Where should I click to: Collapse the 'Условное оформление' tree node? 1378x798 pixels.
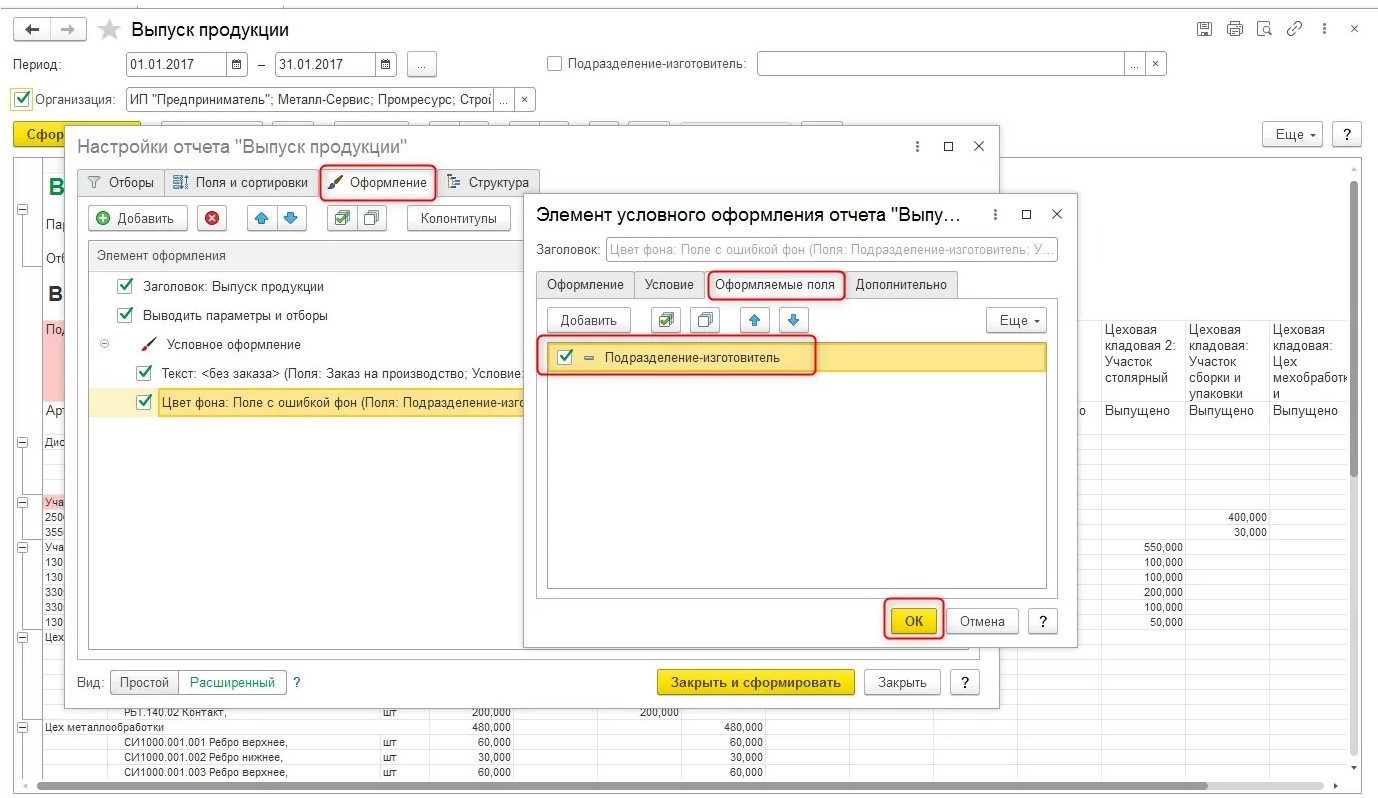click(x=104, y=344)
